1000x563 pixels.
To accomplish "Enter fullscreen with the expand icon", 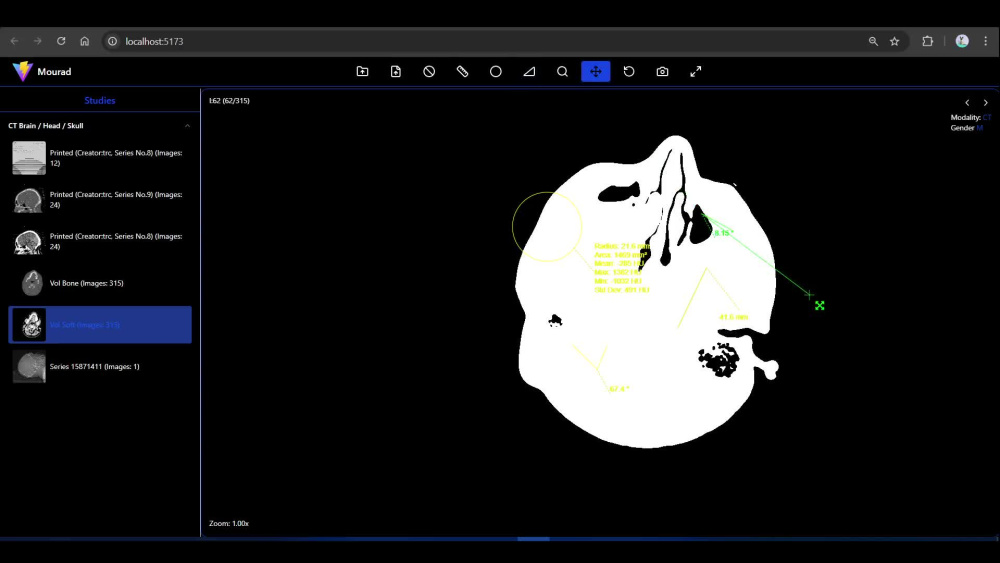I will point(696,71).
